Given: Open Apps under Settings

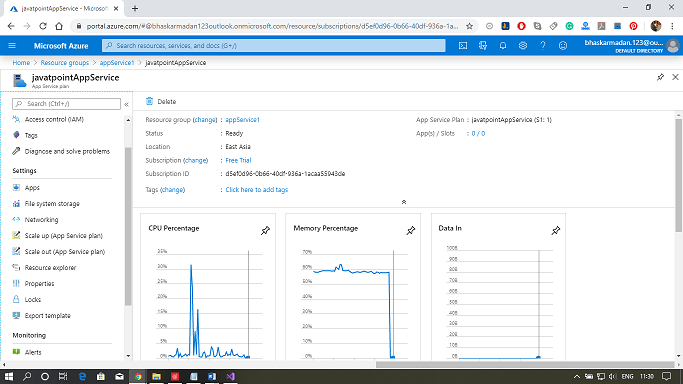Looking at the screenshot, I should coord(32,188).
